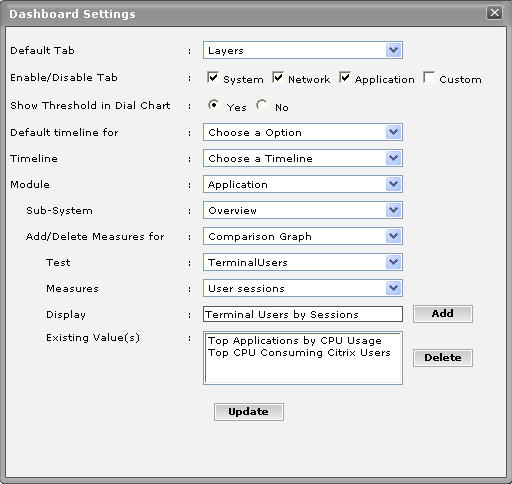Close the Dashboard Settings dialog
Image resolution: width=512 pixels, height=484 pixels.
pos(494,13)
